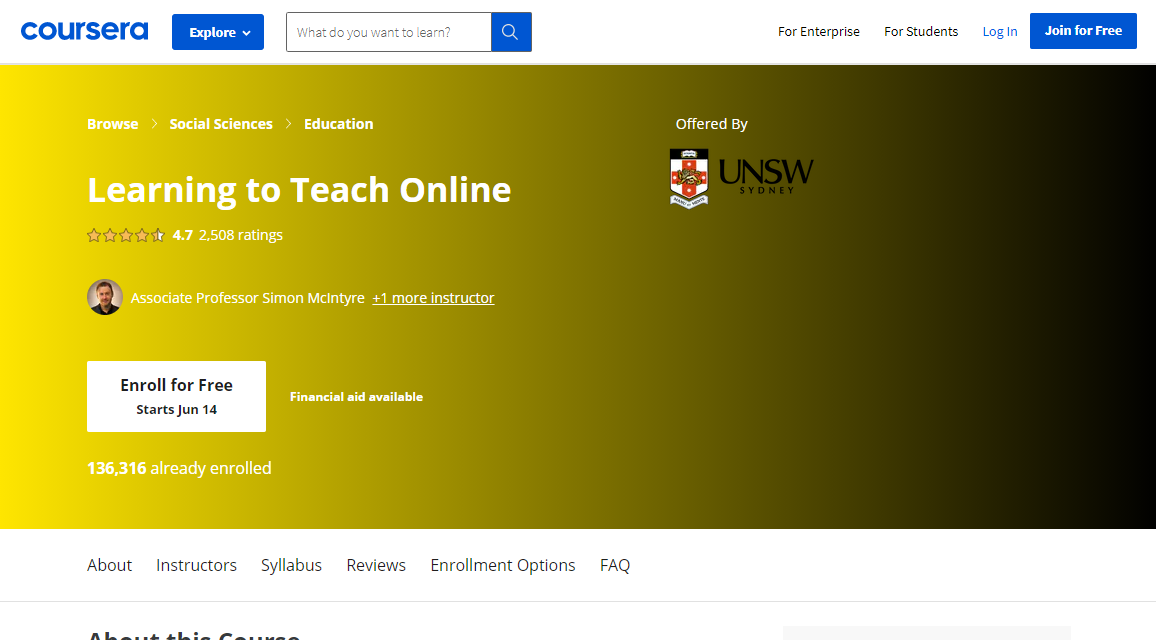Click the search input field

(388, 31)
